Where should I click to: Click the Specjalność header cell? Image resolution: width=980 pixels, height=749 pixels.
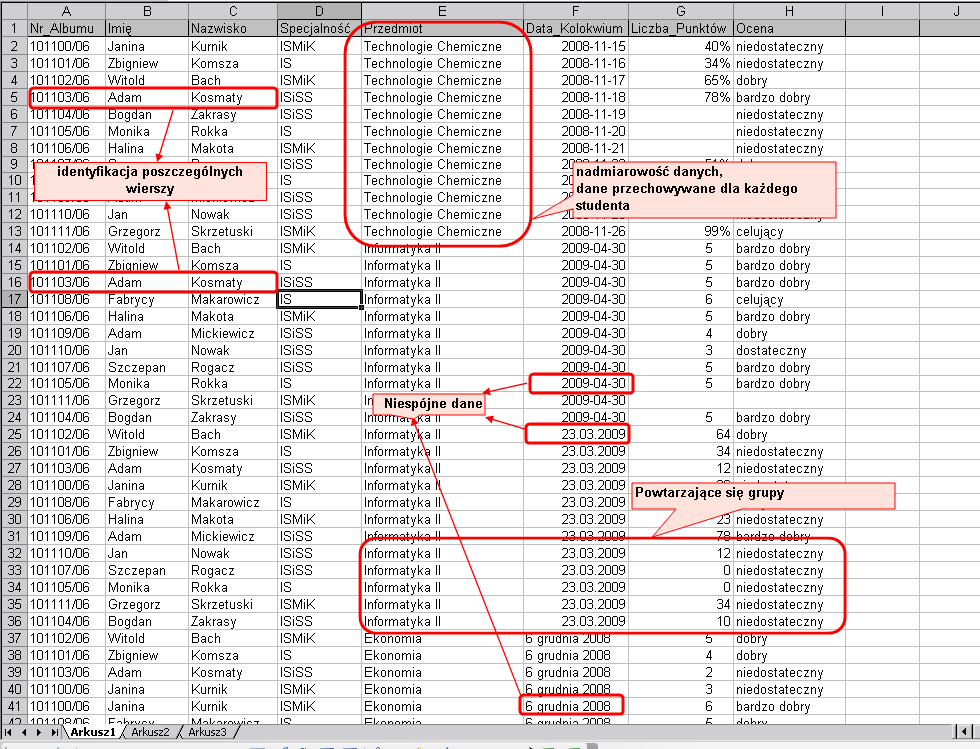pyautogui.click(x=319, y=28)
